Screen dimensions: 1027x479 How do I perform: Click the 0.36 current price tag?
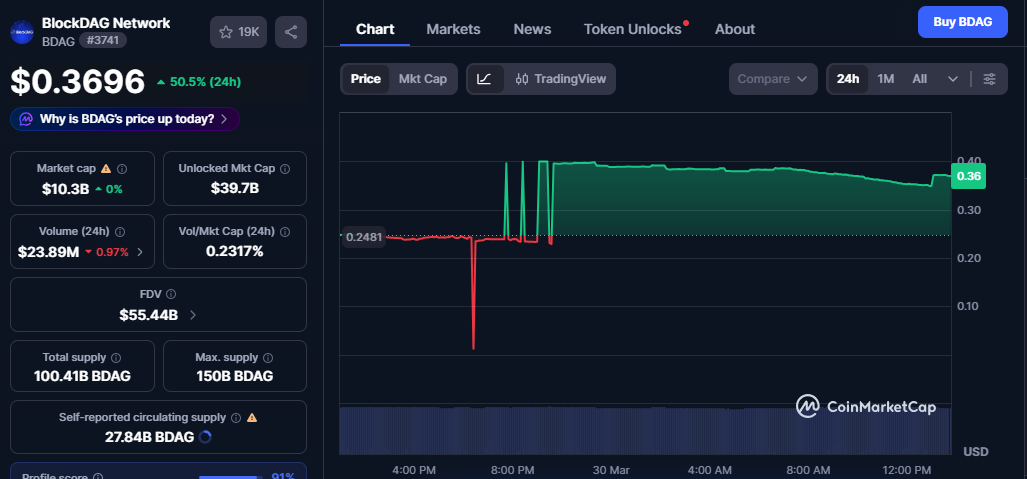point(968,176)
